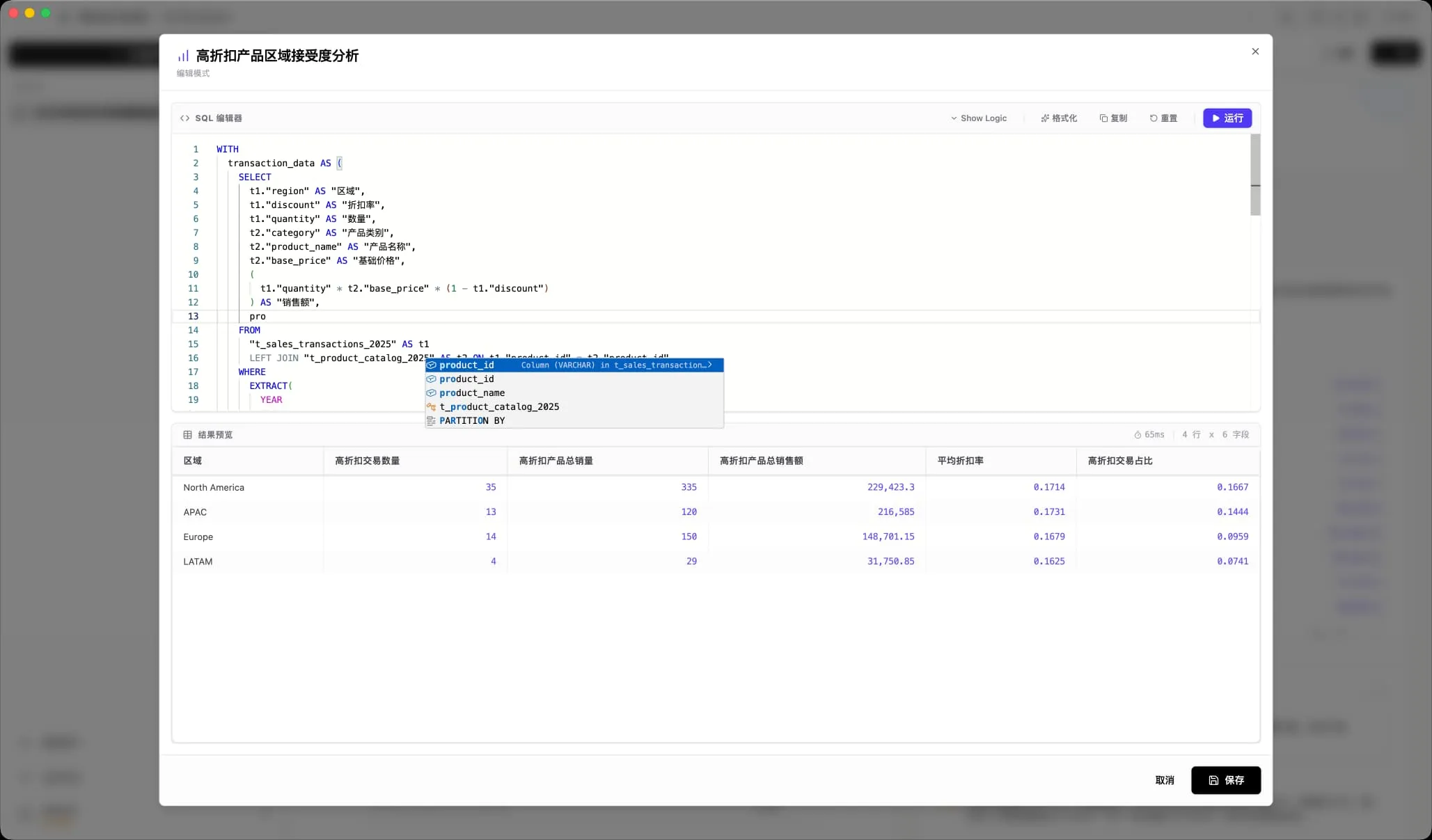Choose product_name from the autocomplete list
Image resolution: width=1432 pixels, height=840 pixels.
coord(472,393)
